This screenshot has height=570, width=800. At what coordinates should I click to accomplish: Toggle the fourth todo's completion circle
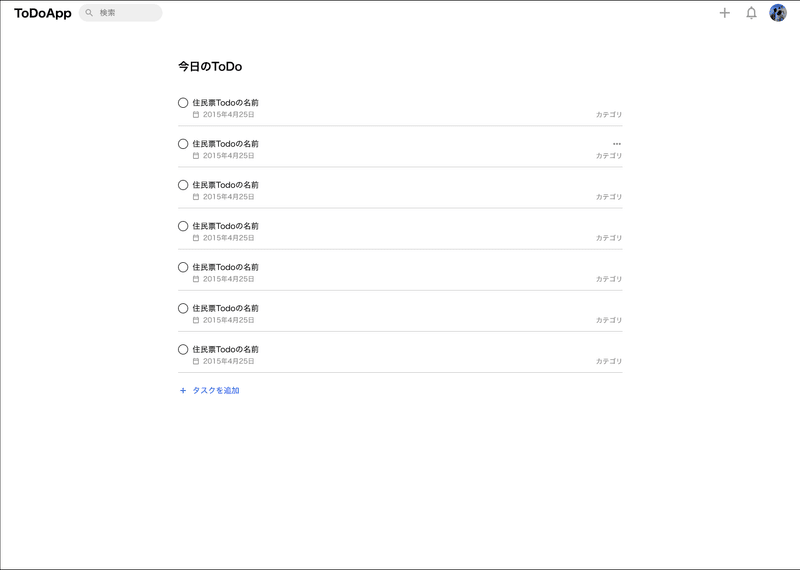pyautogui.click(x=183, y=226)
